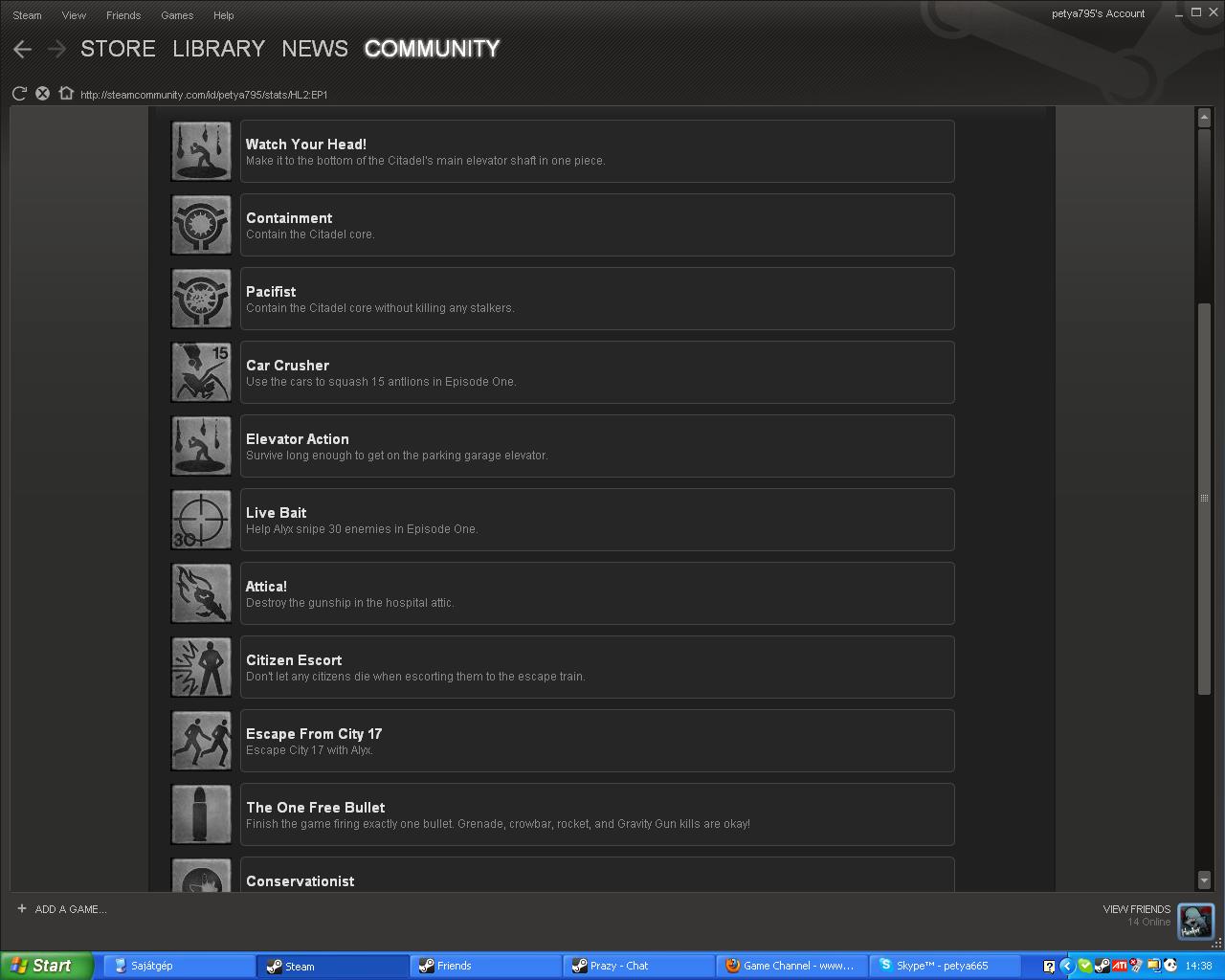Switch to Sajátgép taskbar window
1225x980 pixels.
coord(178,966)
